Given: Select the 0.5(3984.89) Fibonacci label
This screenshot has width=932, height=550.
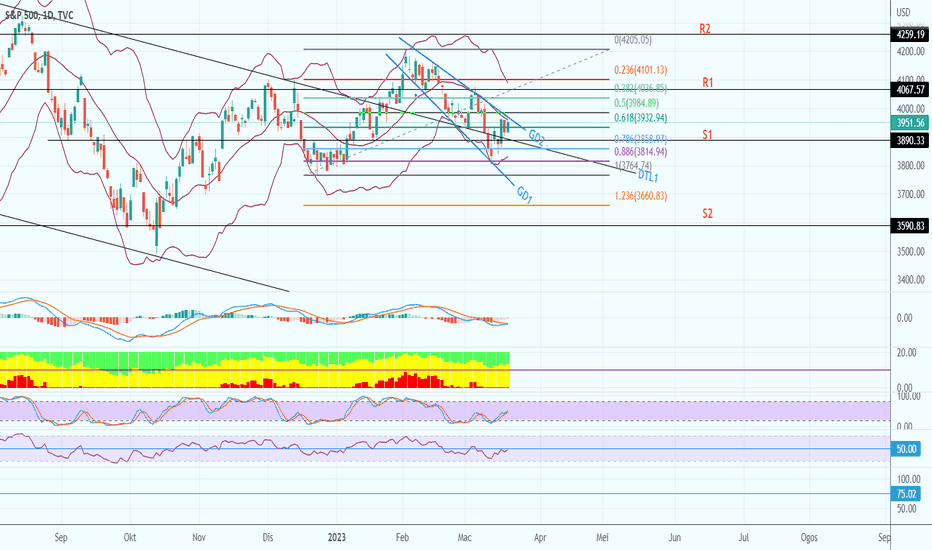Looking at the screenshot, I should (637, 103).
